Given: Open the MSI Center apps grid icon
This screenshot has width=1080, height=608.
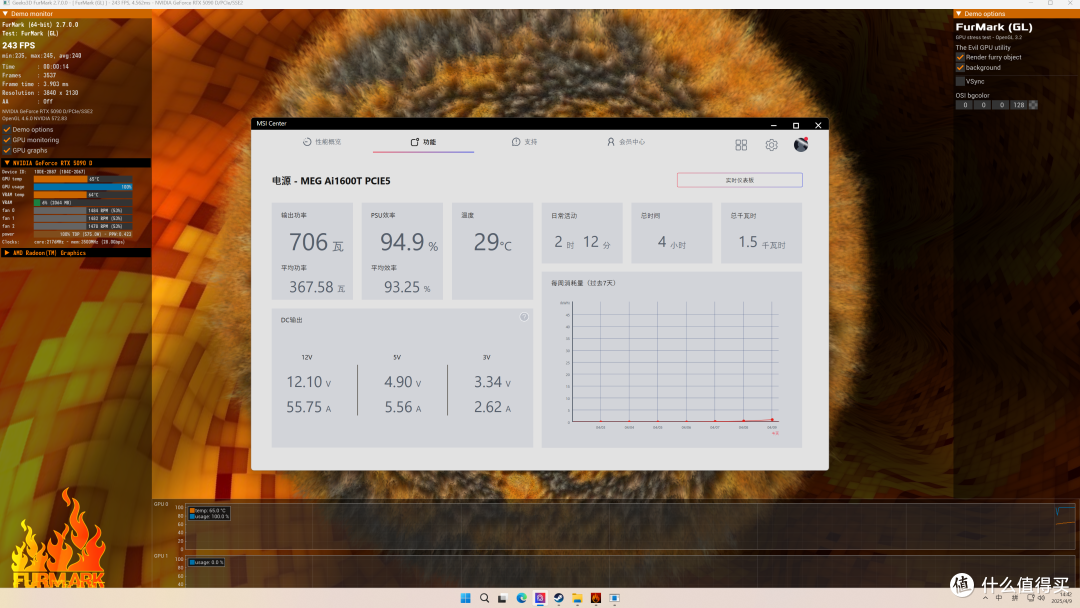Looking at the screenshot, I should (x=741, y=145).
